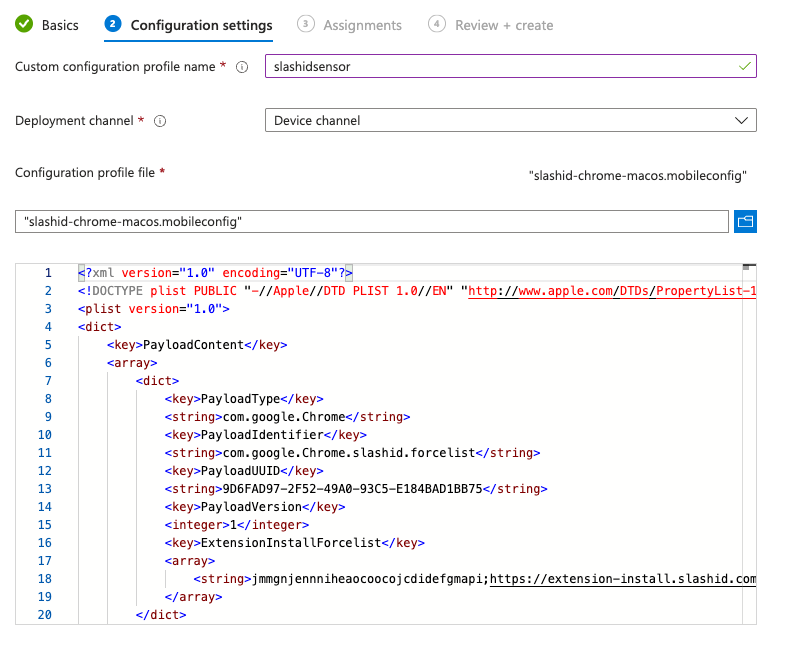This screenshot has height=651, width=790.
Task: Browse for a file with folder icon
Action: tap(745, 222)
